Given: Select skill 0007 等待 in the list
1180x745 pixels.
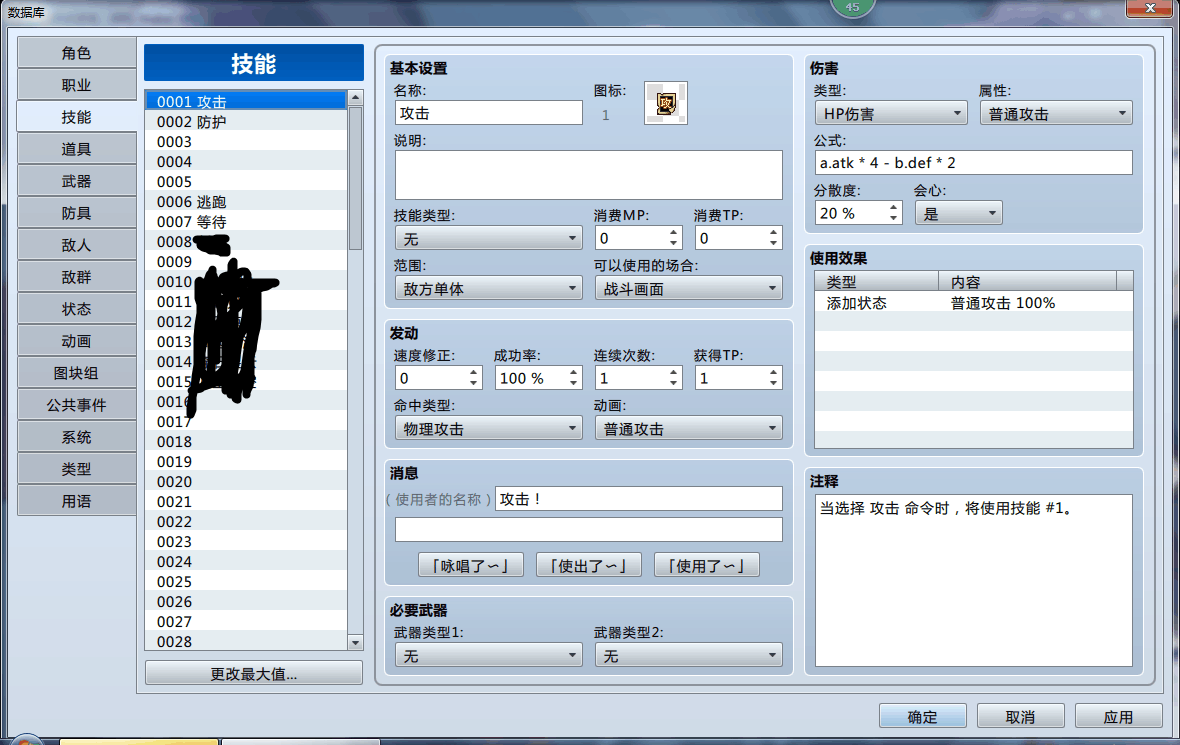Looking at the screenshot, I should 246,222.
